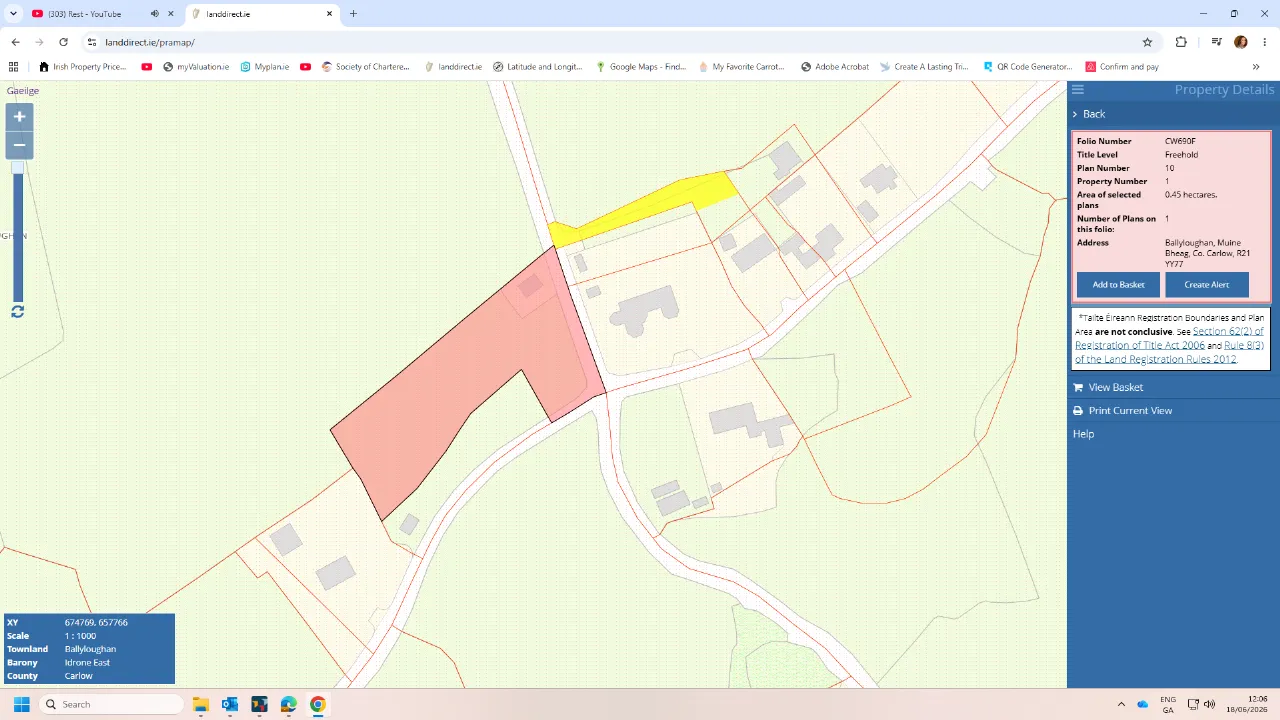Viewport: 1280px width, 720px height.
Task: Open Chrome profile avatar
Action: click(x=1241, y=42)
